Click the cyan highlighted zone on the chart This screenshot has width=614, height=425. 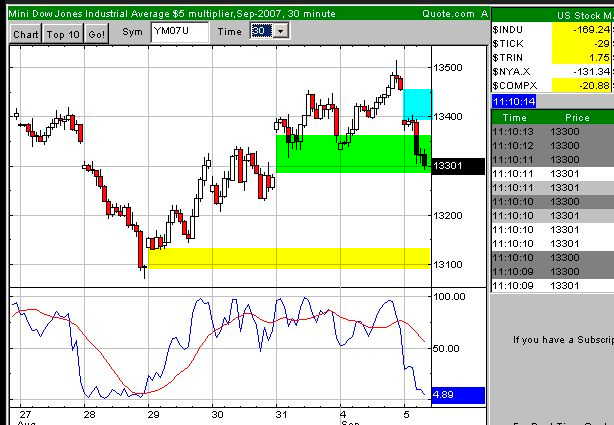pyautogui.click(x=417, y=103)
